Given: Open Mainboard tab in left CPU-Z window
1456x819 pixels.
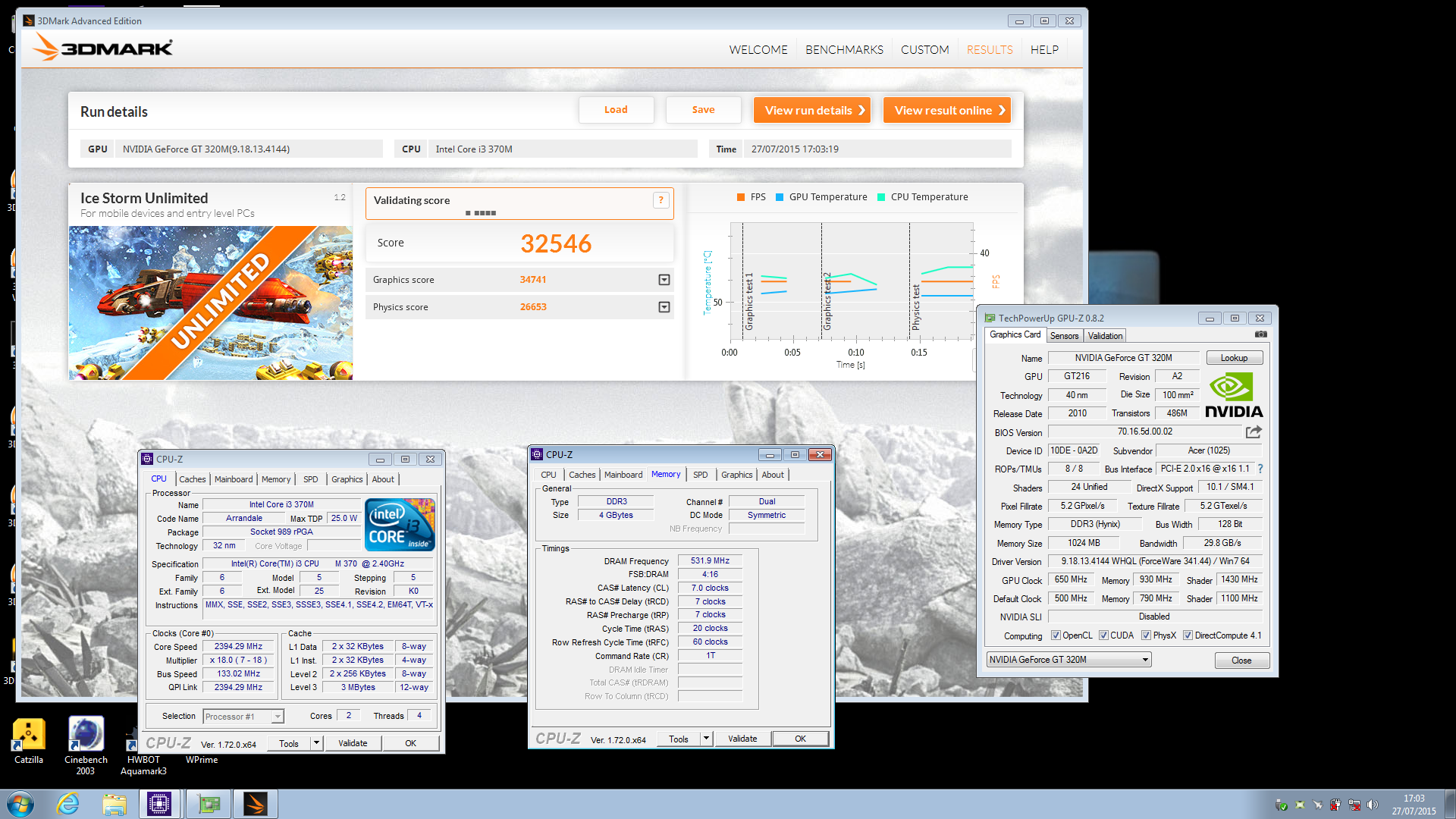Looking at the screenshot, I should [x=234, y=479].
